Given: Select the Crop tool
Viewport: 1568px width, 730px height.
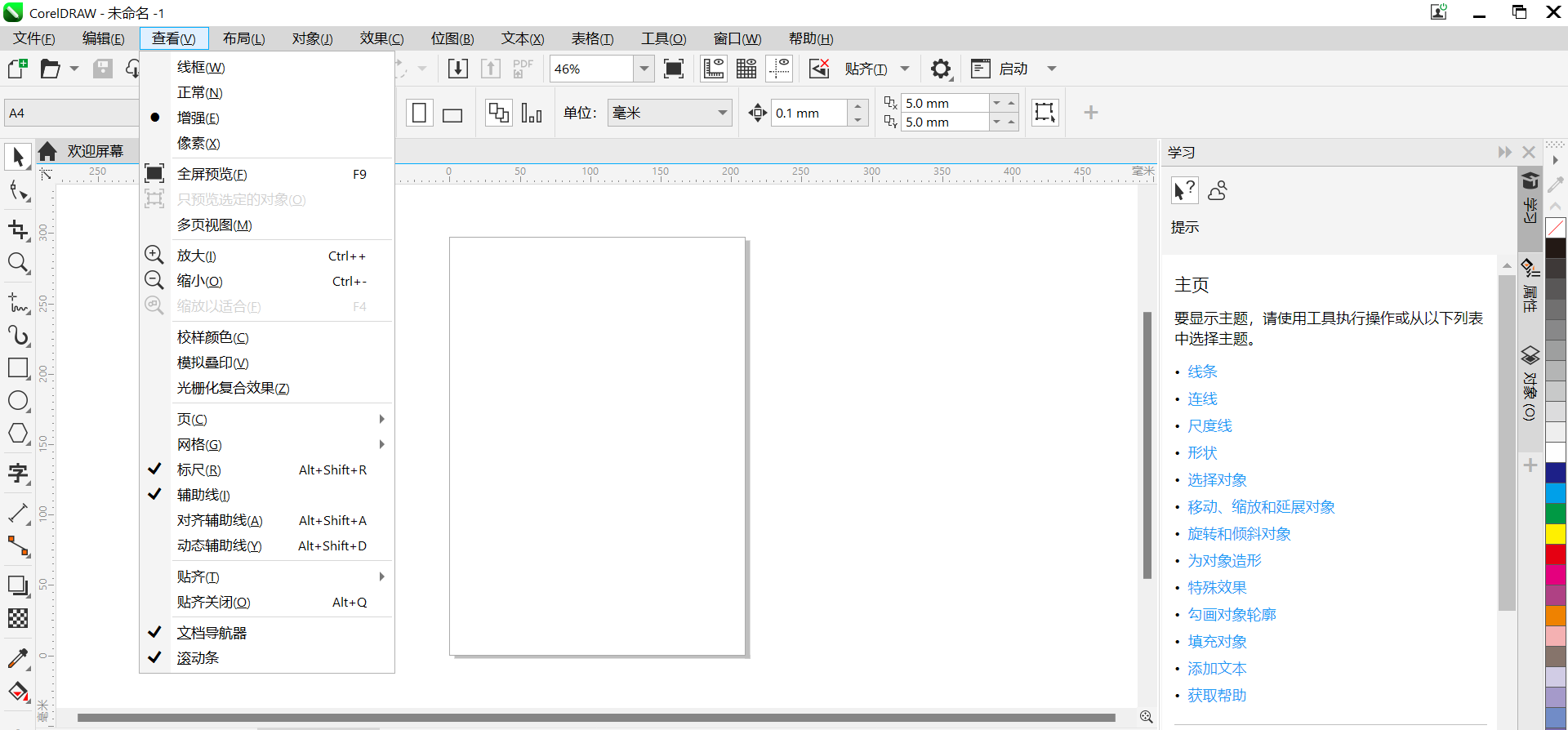Looking at the screenshot, I should coord(18,230).
